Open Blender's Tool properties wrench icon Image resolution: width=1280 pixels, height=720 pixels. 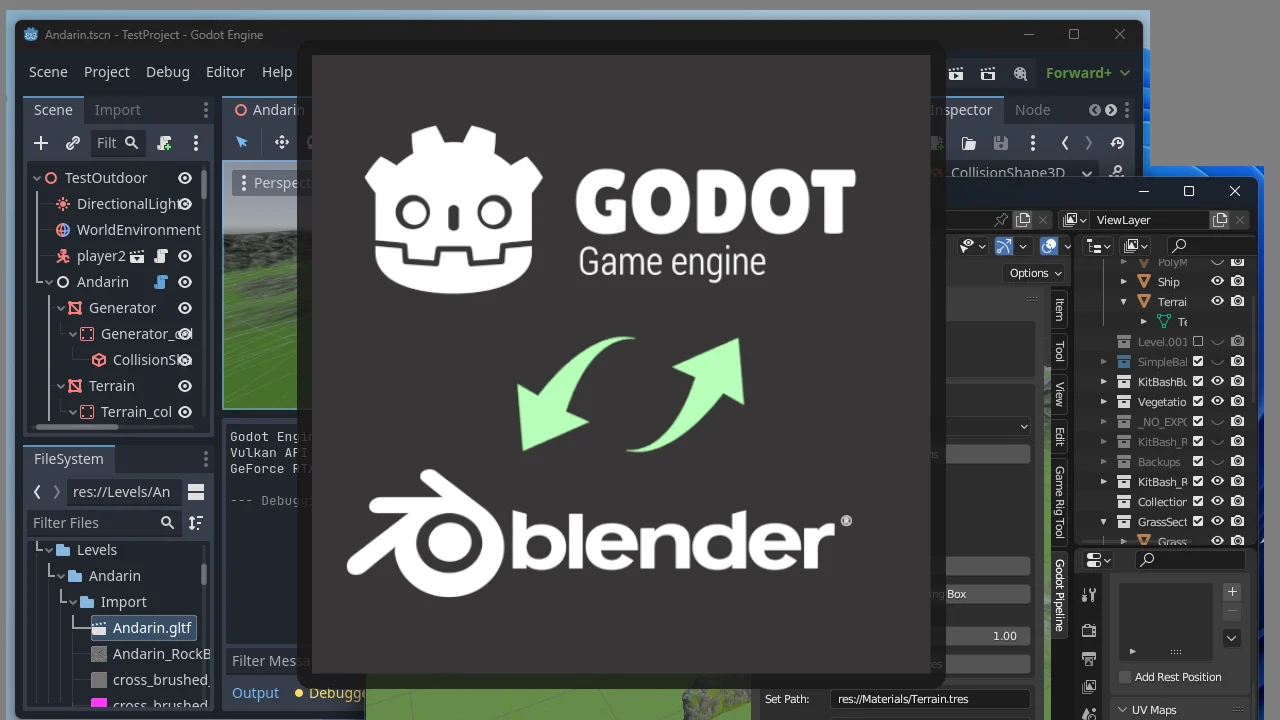1090,596
